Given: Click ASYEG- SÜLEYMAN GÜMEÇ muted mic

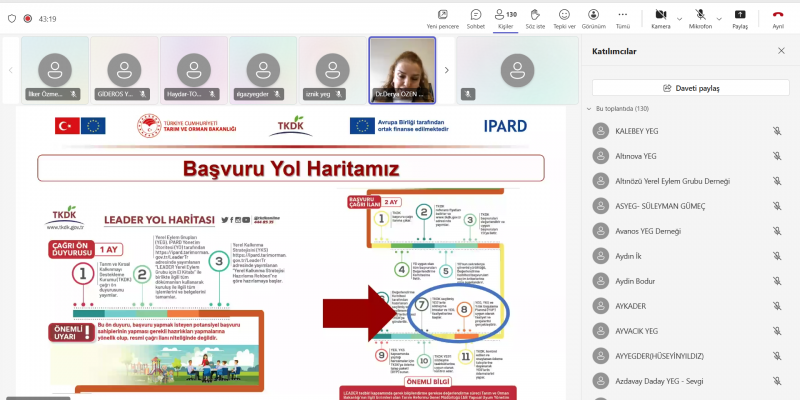Looking at the screenshot, I should pyautogui.click(x=777, y=206).
